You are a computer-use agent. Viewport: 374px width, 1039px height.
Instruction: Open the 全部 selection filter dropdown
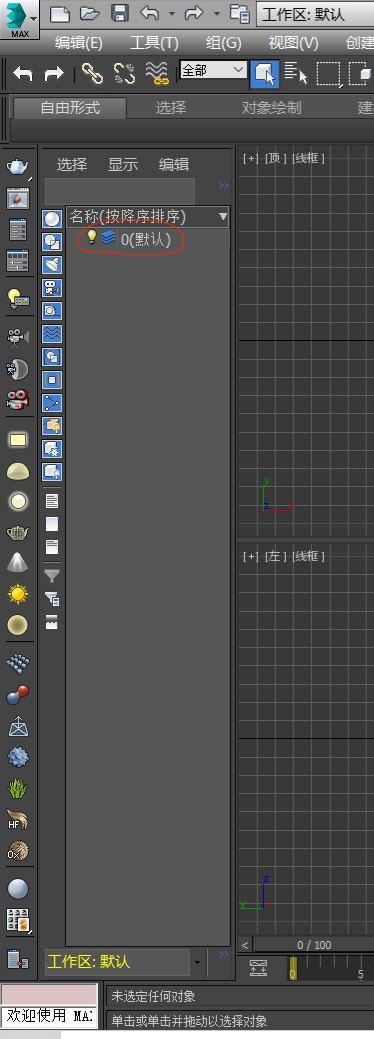tap(213, 70)
